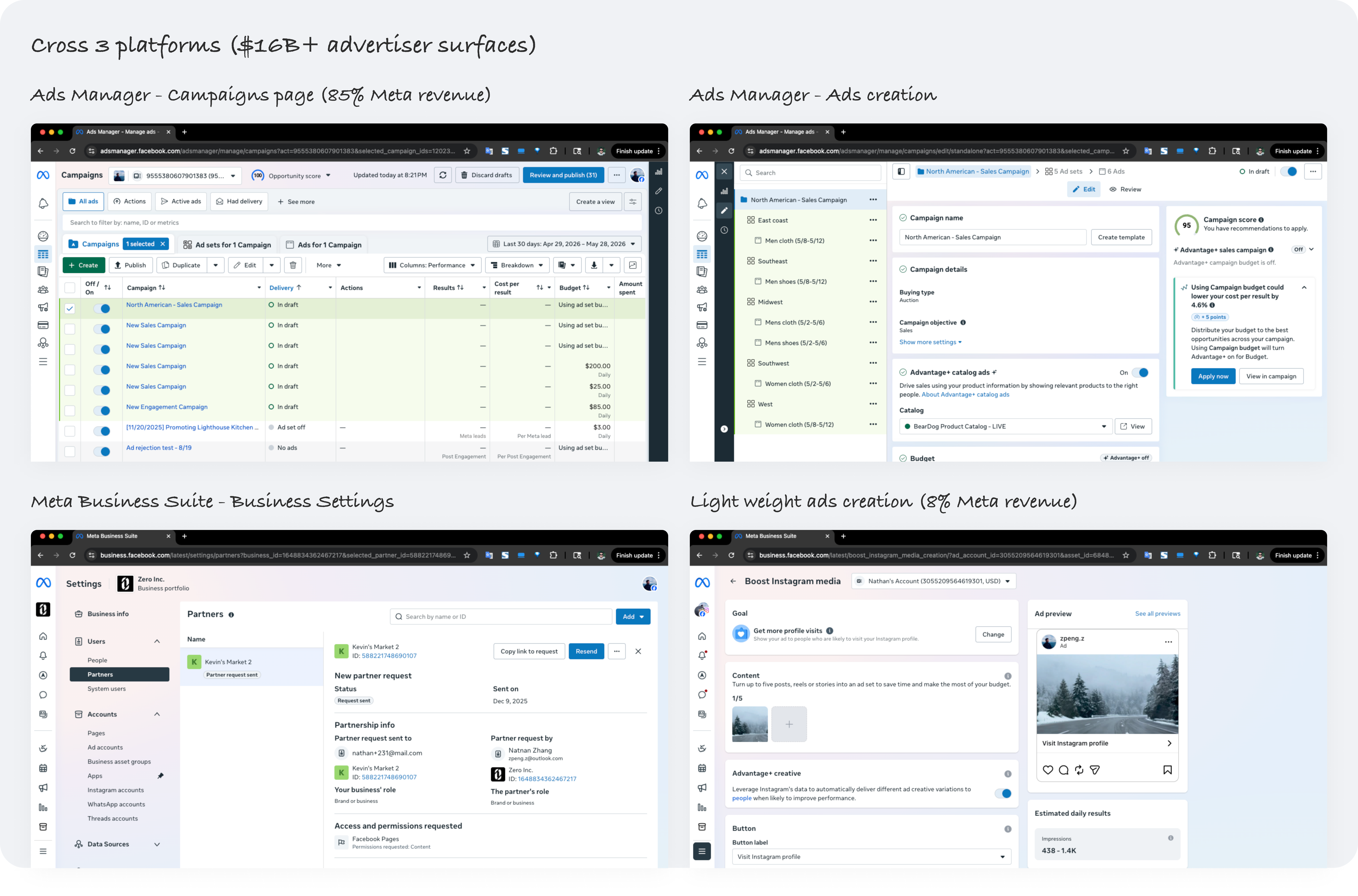Click the info icon next to Get more profile visits

click(830, 631)
